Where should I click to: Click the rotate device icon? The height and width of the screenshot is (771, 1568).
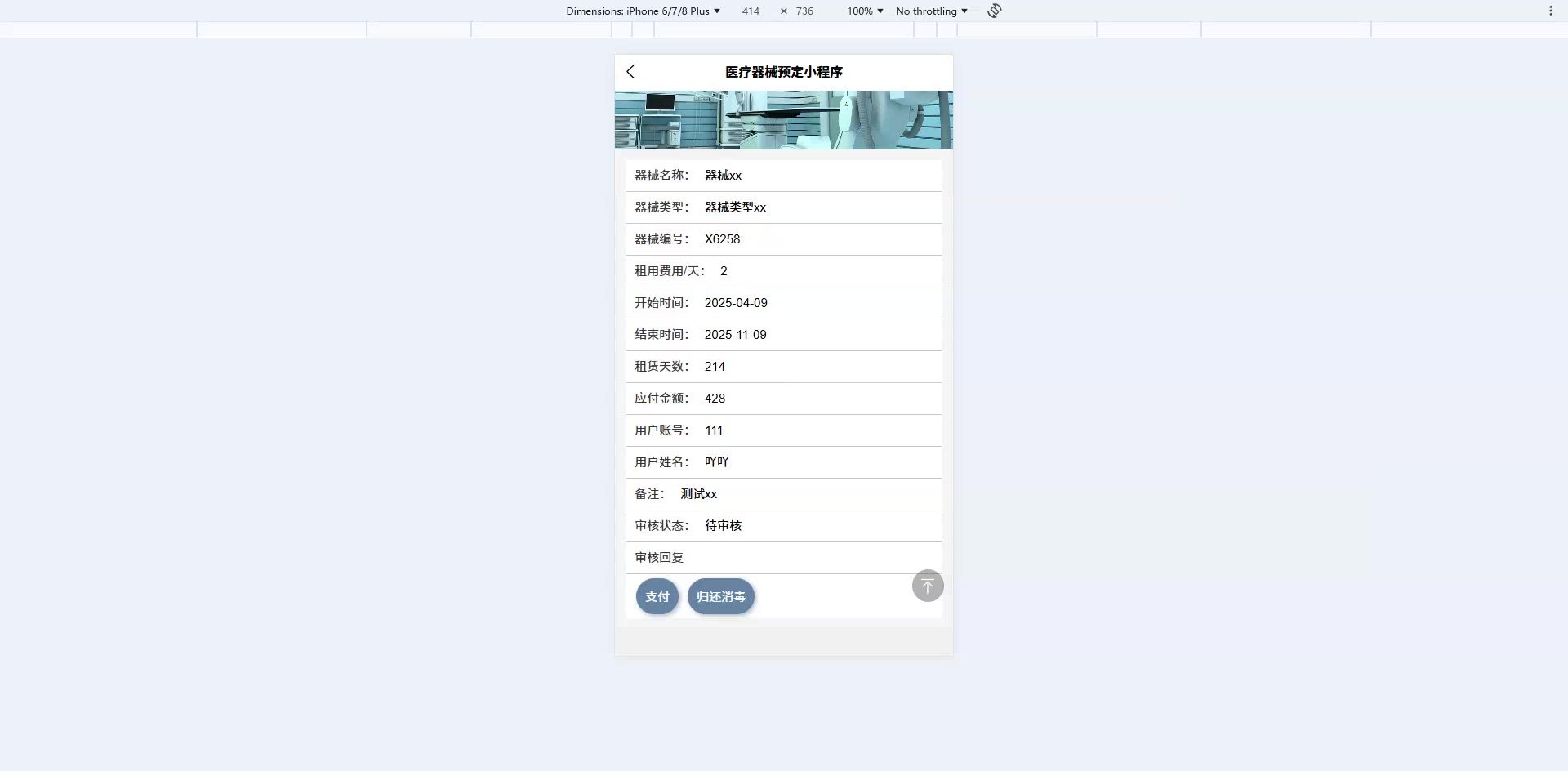pos(994,11)
